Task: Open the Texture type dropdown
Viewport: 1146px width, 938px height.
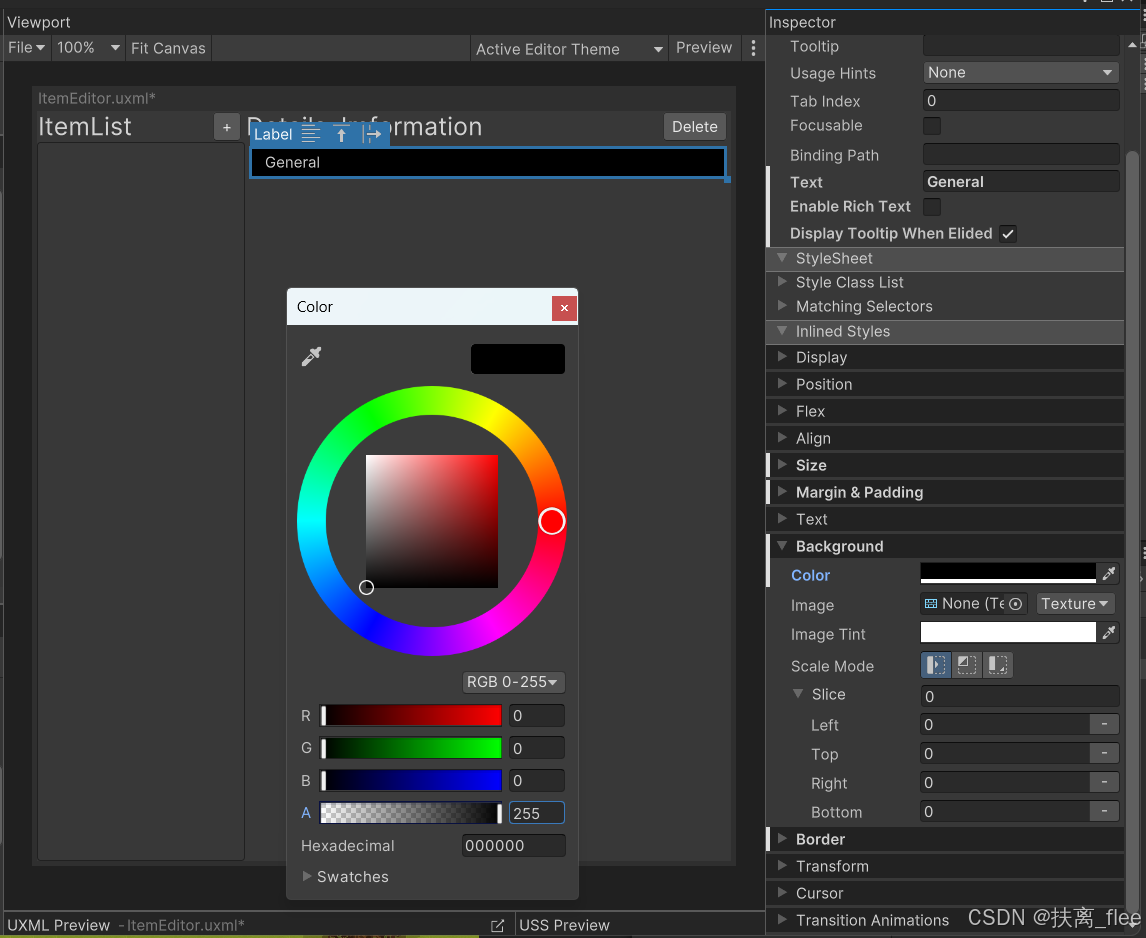Action: tap(1075, 604)
